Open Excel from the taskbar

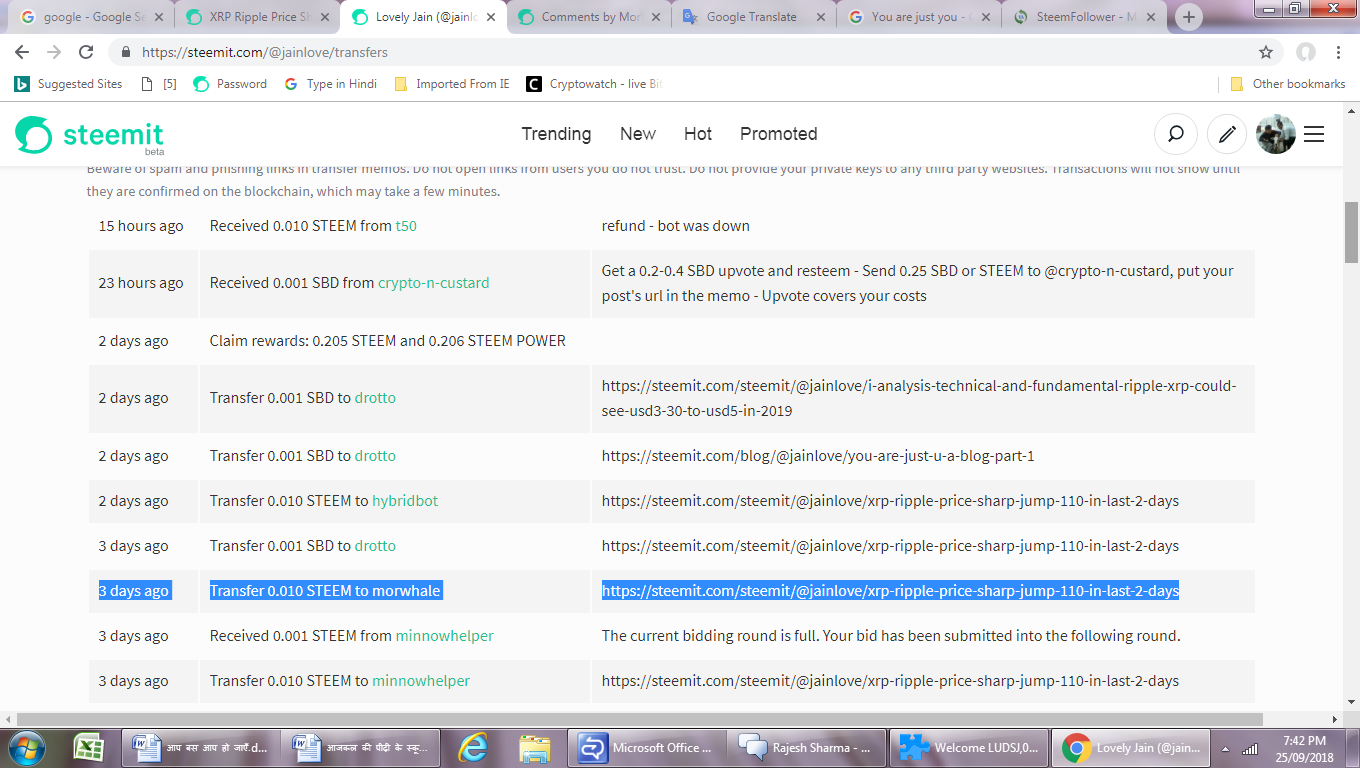[91, 747]
